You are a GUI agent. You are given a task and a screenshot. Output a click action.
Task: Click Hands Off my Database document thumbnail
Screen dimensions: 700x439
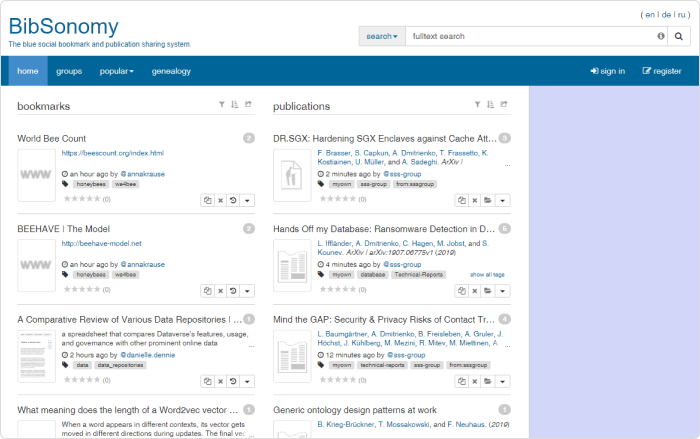tap(292, 266)
